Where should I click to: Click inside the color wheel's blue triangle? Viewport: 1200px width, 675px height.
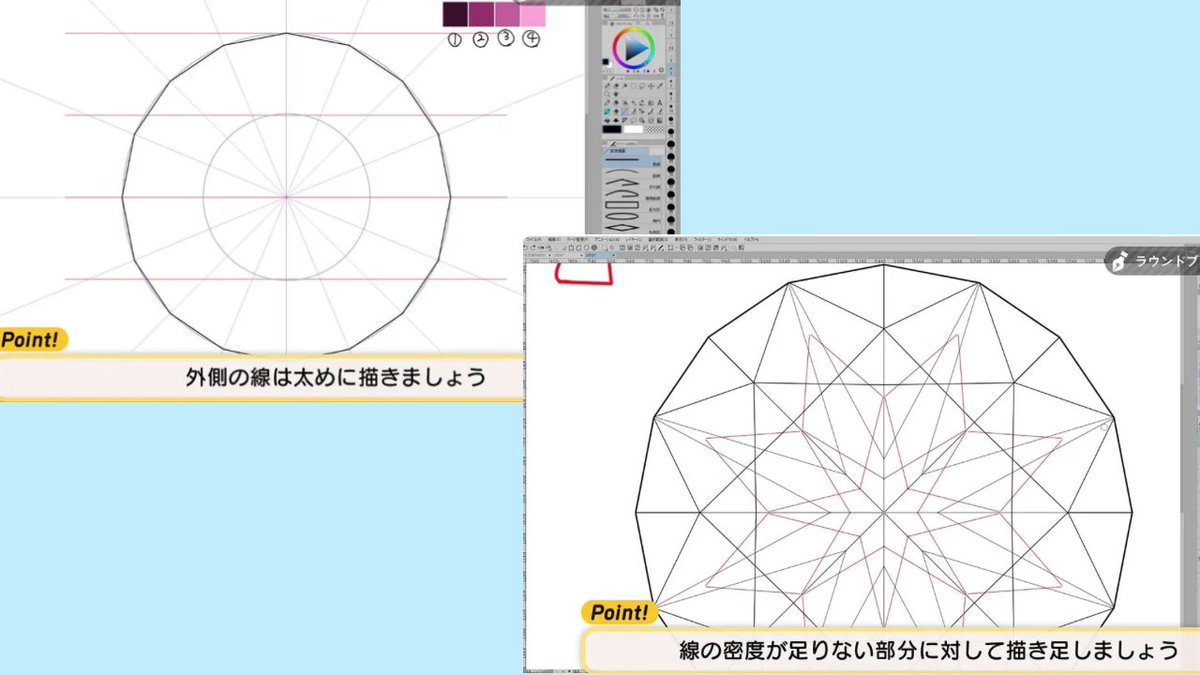point(633,48)
